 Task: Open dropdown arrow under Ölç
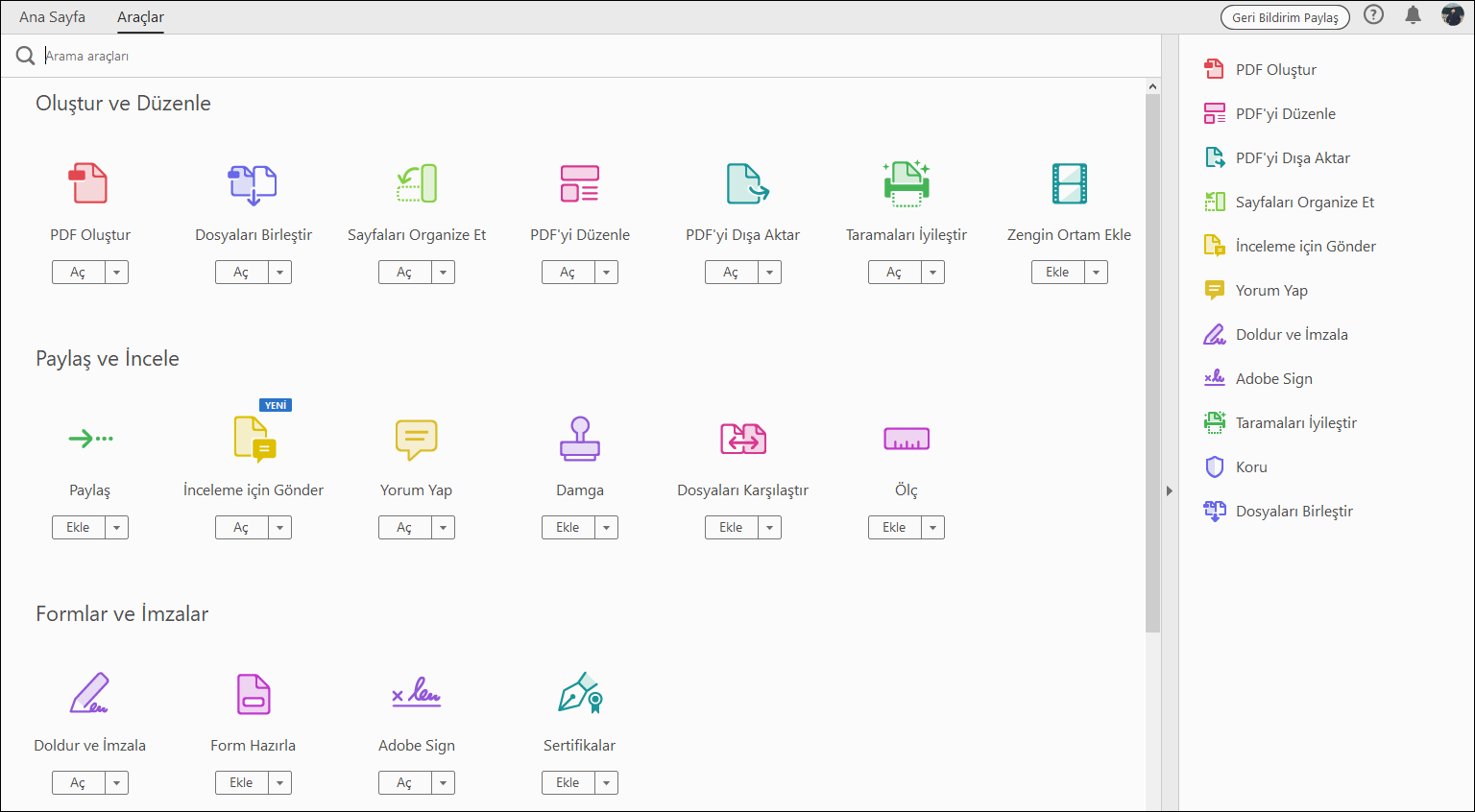pos(932,528)
